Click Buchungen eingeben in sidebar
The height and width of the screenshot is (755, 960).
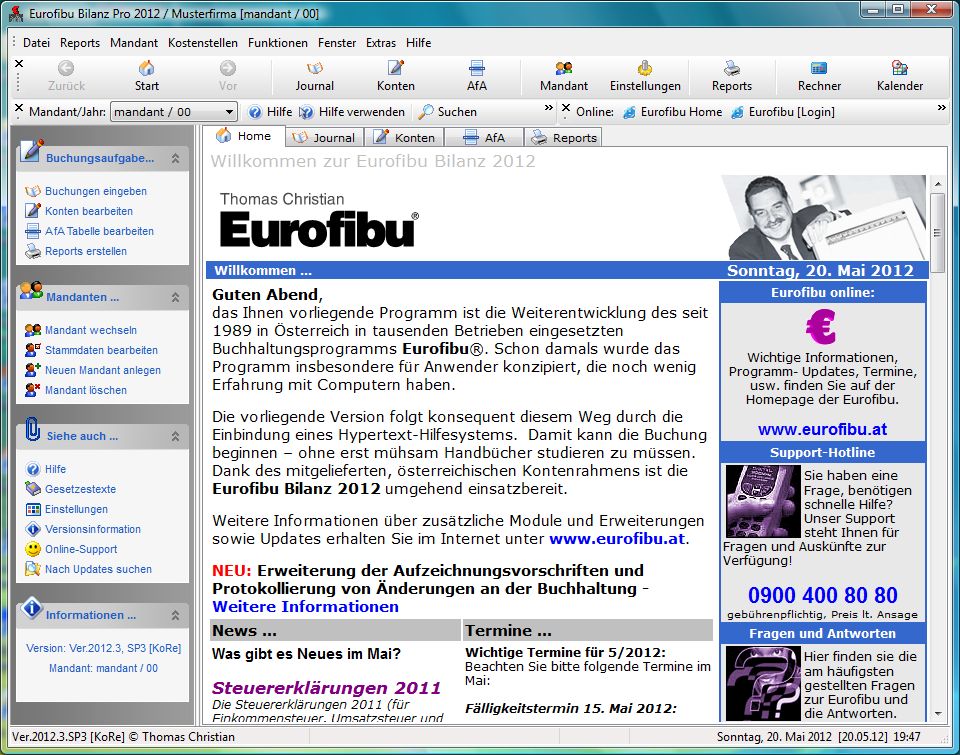pyautogui.click(x=86, y=191)
